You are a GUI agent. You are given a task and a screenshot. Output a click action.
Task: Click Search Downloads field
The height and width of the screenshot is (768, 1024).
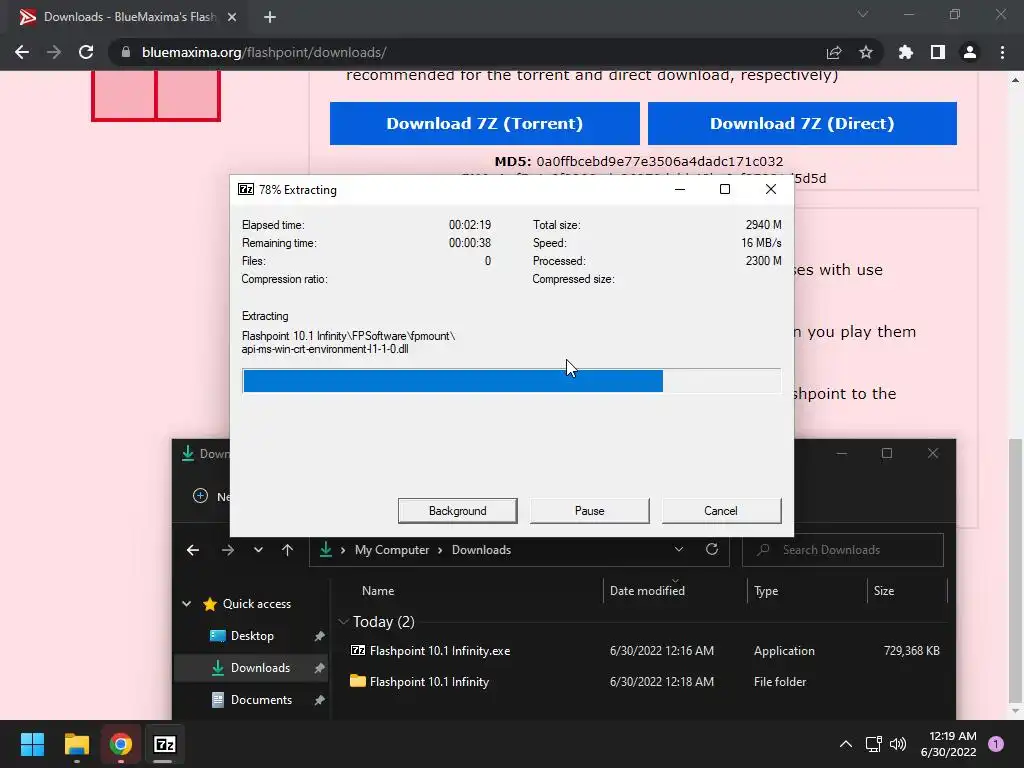tap(842, 550)
